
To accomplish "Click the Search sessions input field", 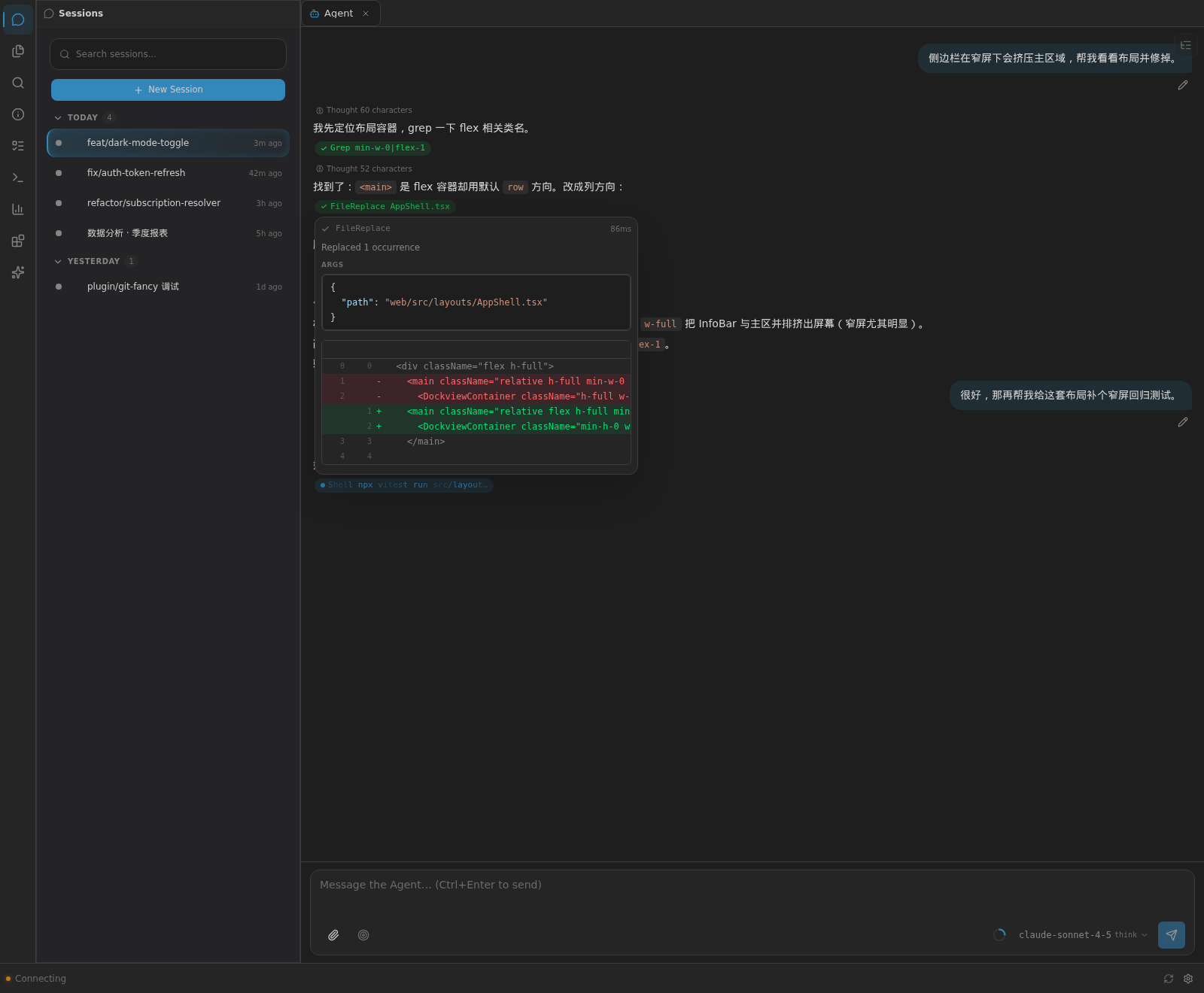I will pos(168,54).
